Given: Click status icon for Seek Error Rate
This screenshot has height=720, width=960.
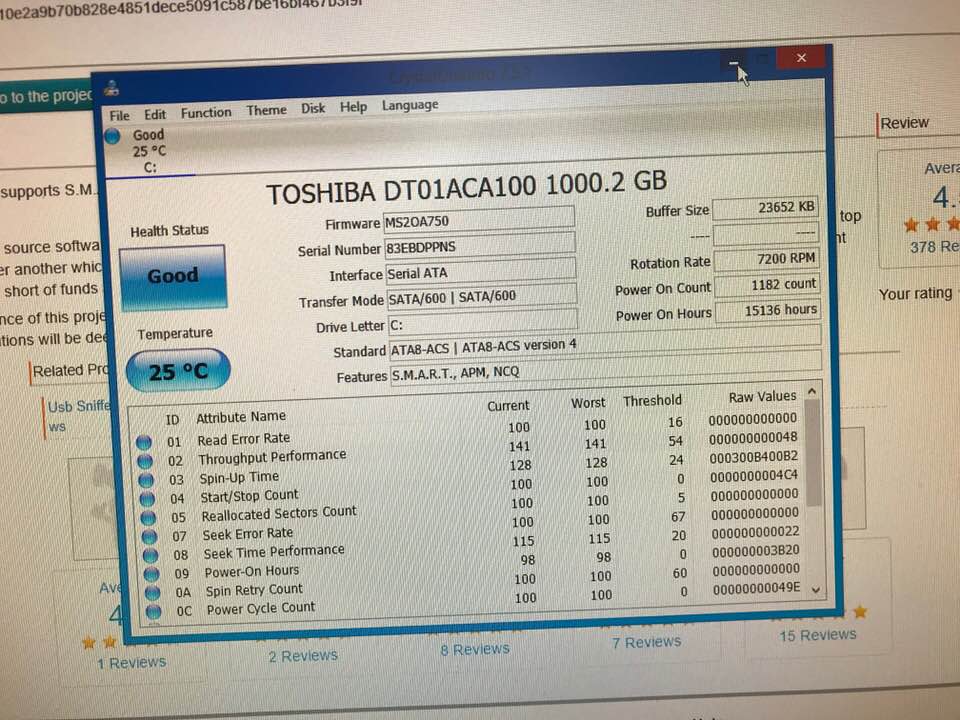Looking at the screenshot, I should tap(149, 536).
